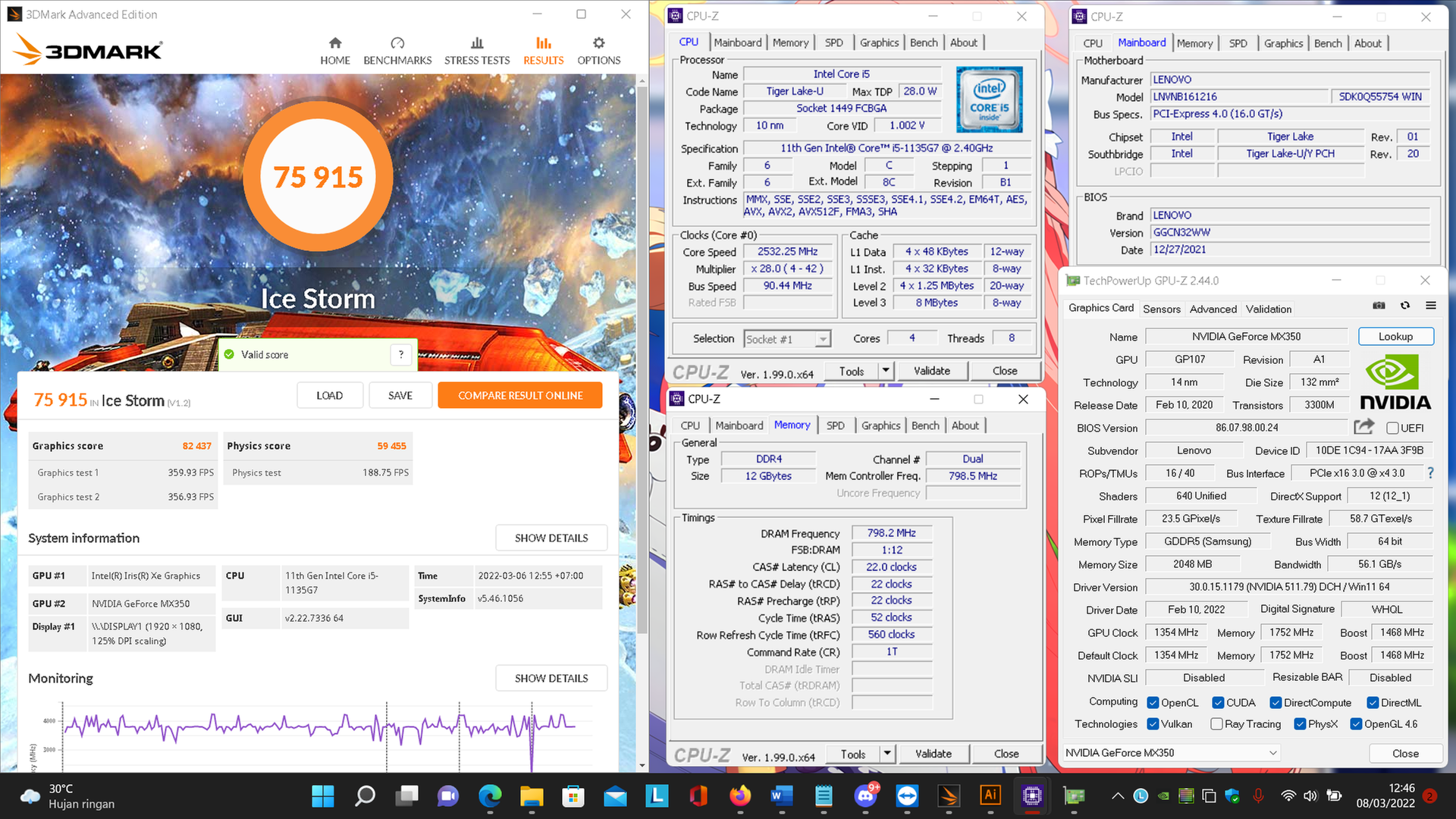Open the Tools dropdown arrow in CPU window
Screen dimensions: 1456x819
tap(885, 370)
